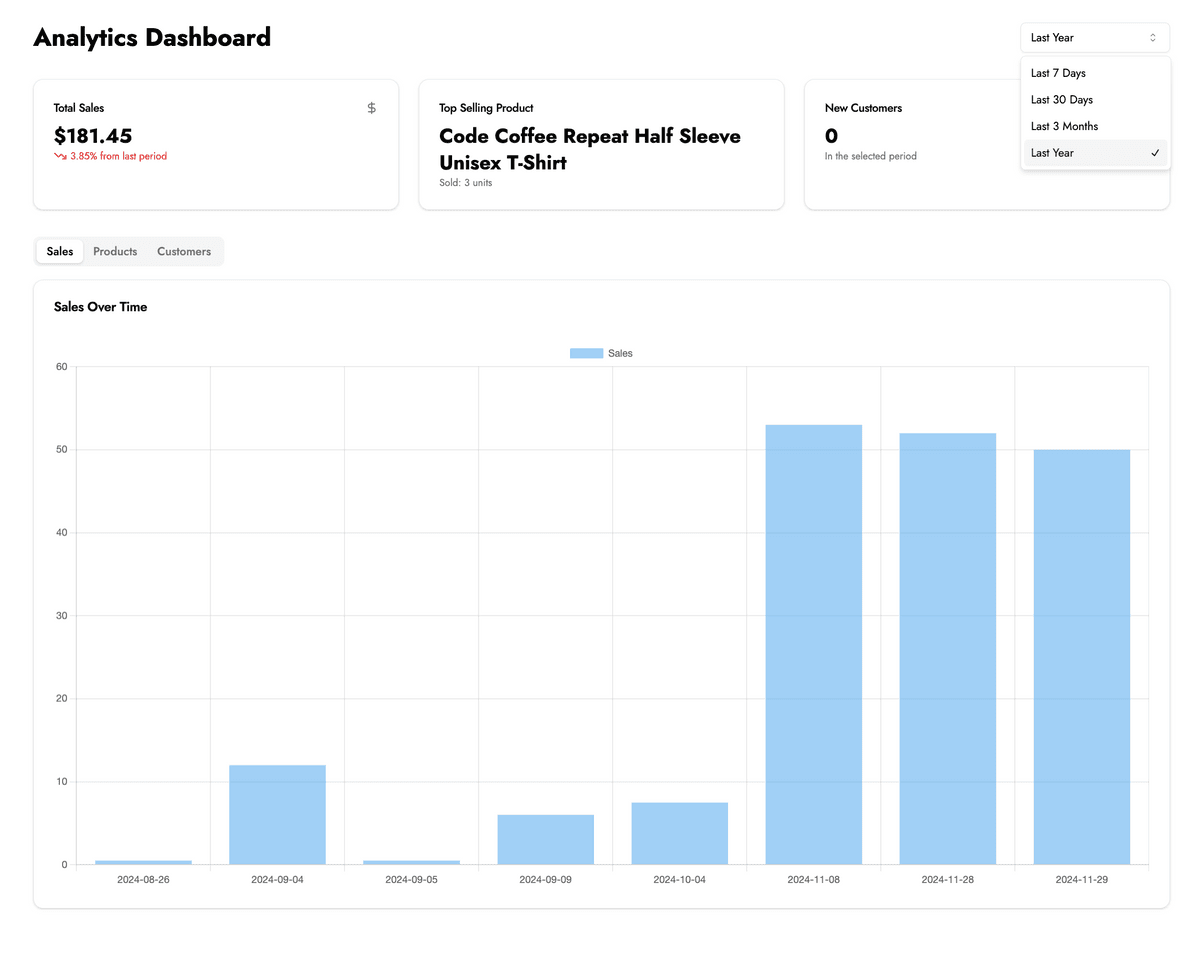
Task: Click the dollar sign icon in Total Sales
Action: [x=372, y=108]
